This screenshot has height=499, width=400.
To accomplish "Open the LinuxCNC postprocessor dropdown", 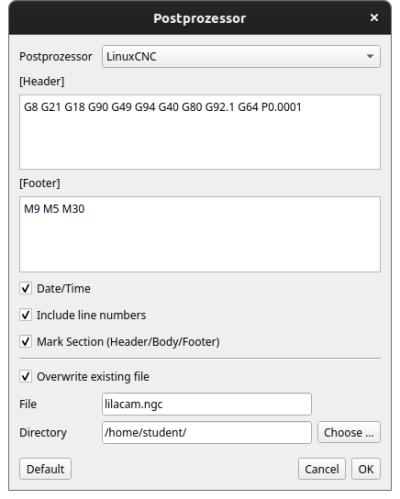I will pyautogui.click(x=241, y=57).
